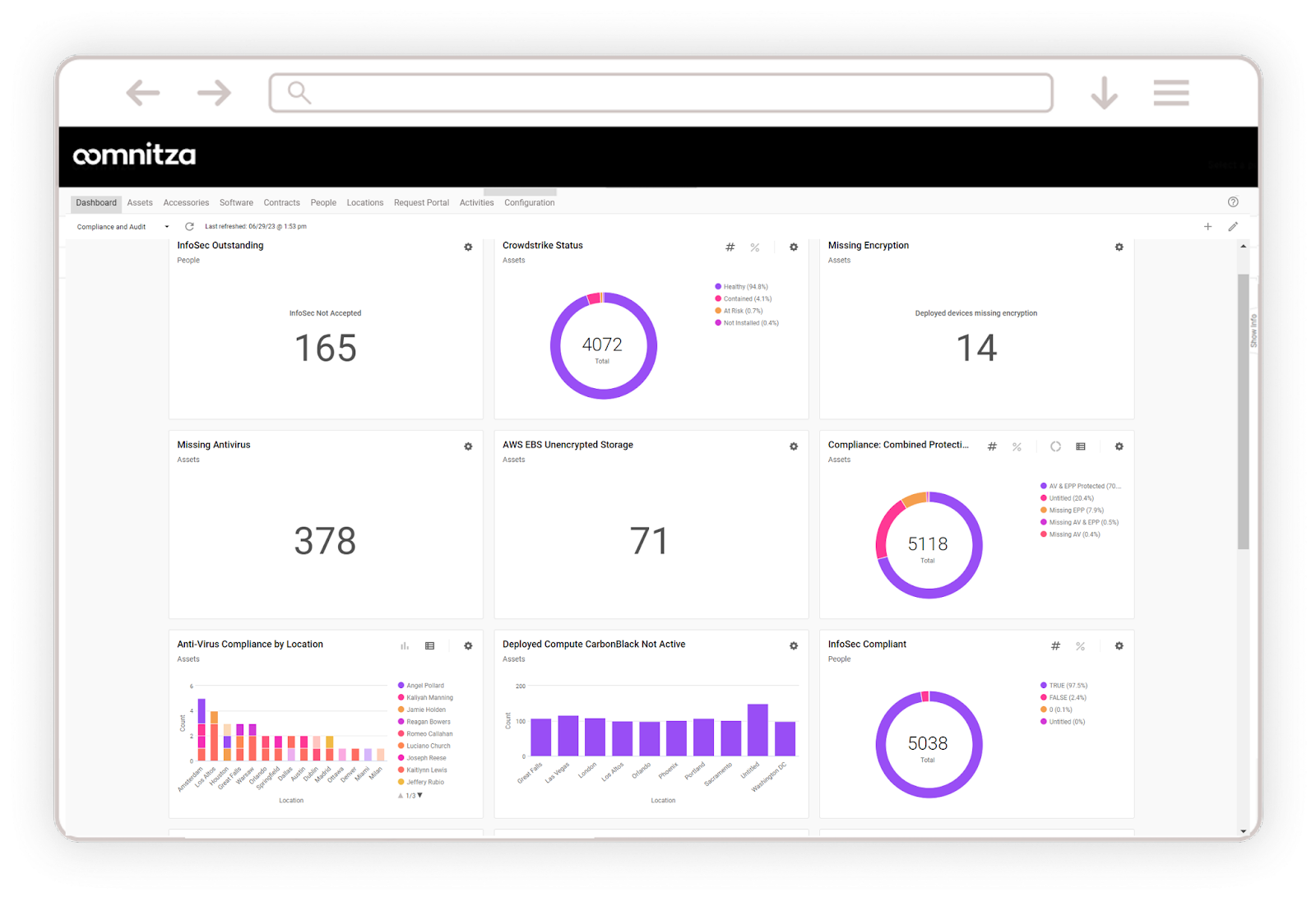Go to previous legend page in Anti-Virus widget

click(x=401, y=795)
